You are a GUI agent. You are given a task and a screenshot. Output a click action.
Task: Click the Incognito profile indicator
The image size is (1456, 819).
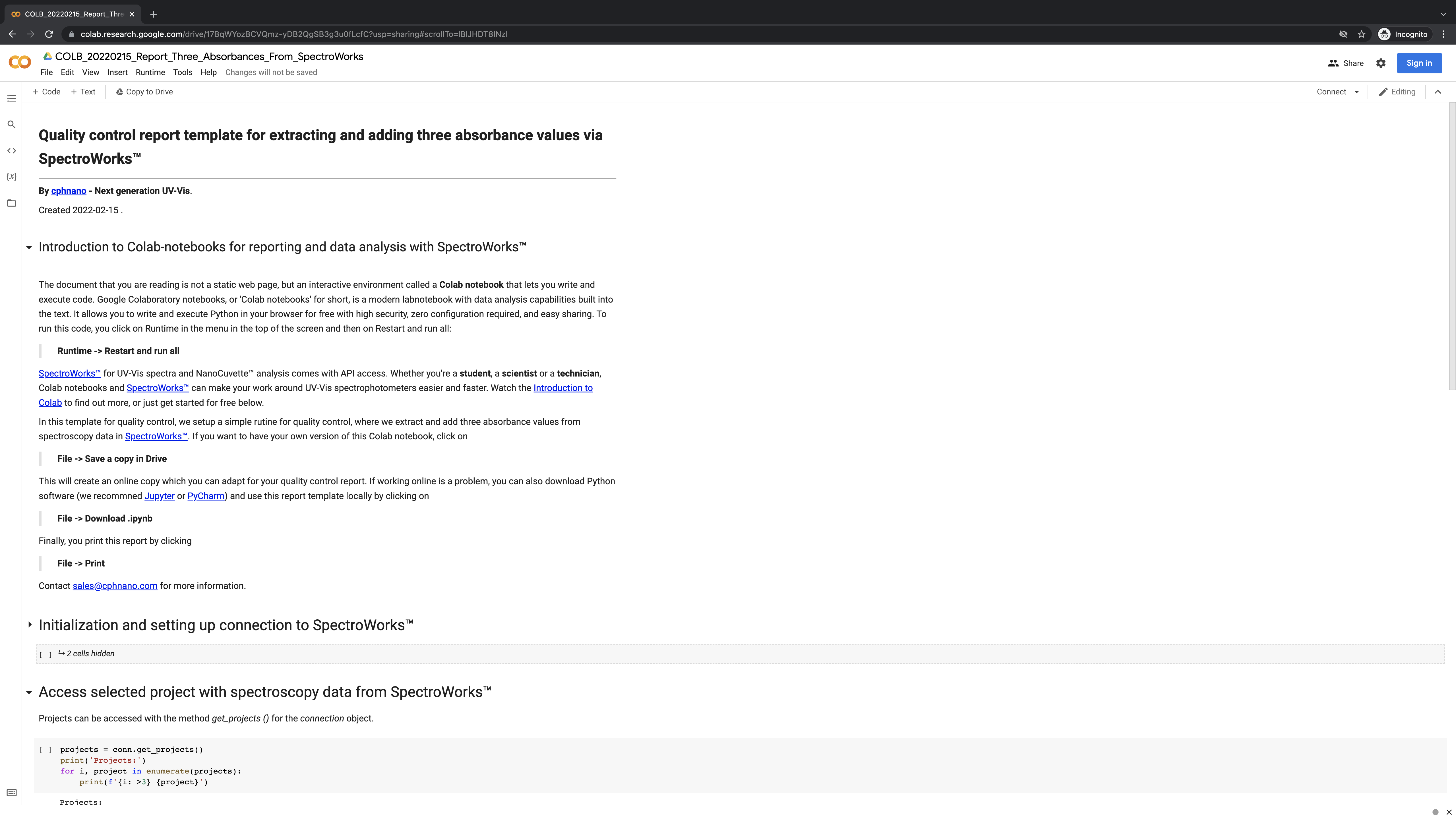pyautogui.click(x=1403, y=34)
